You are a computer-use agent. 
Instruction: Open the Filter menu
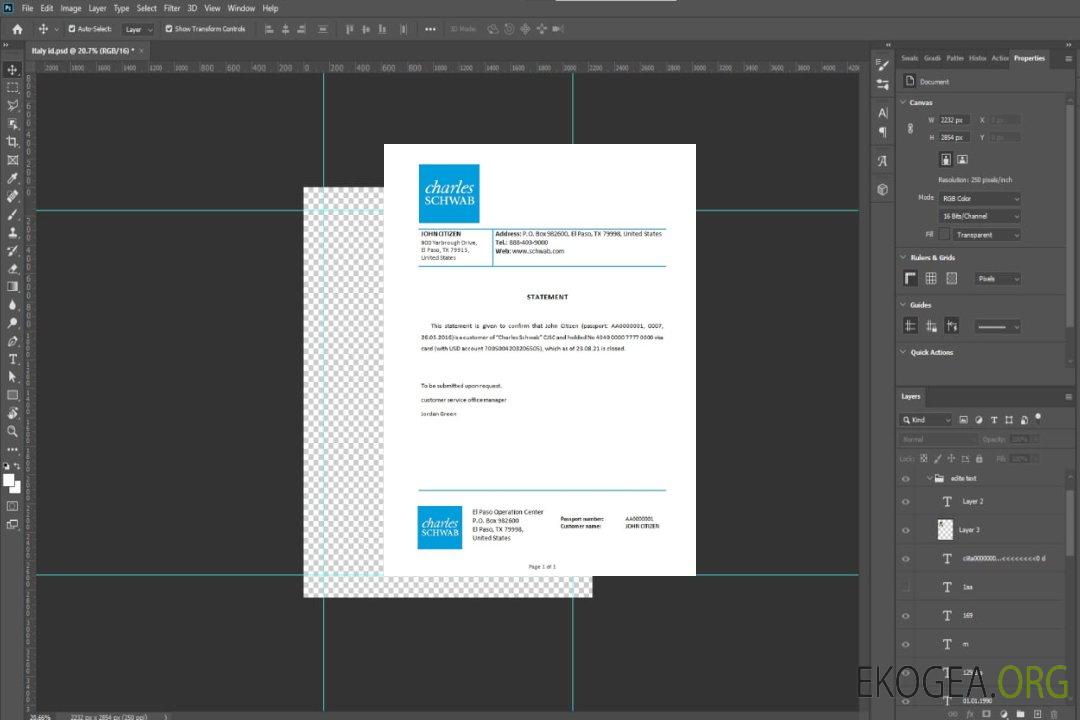(x=172, y=8)
